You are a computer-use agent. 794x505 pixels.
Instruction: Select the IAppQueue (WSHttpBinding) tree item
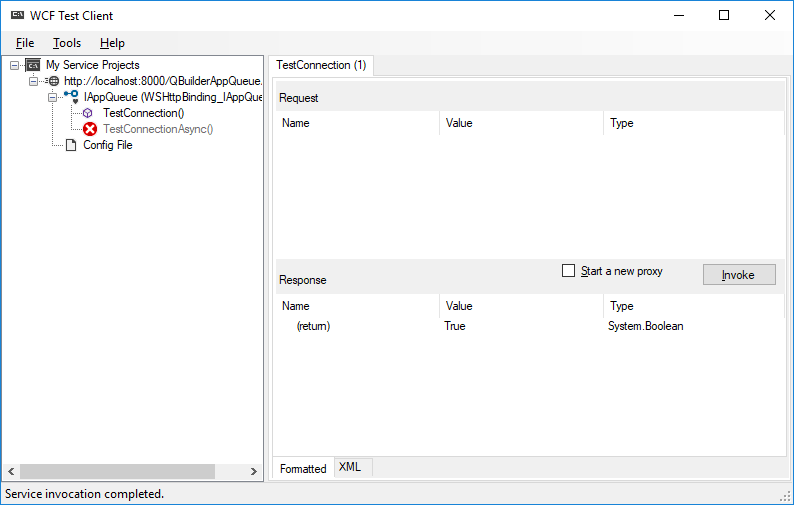[x=173, y=97]
